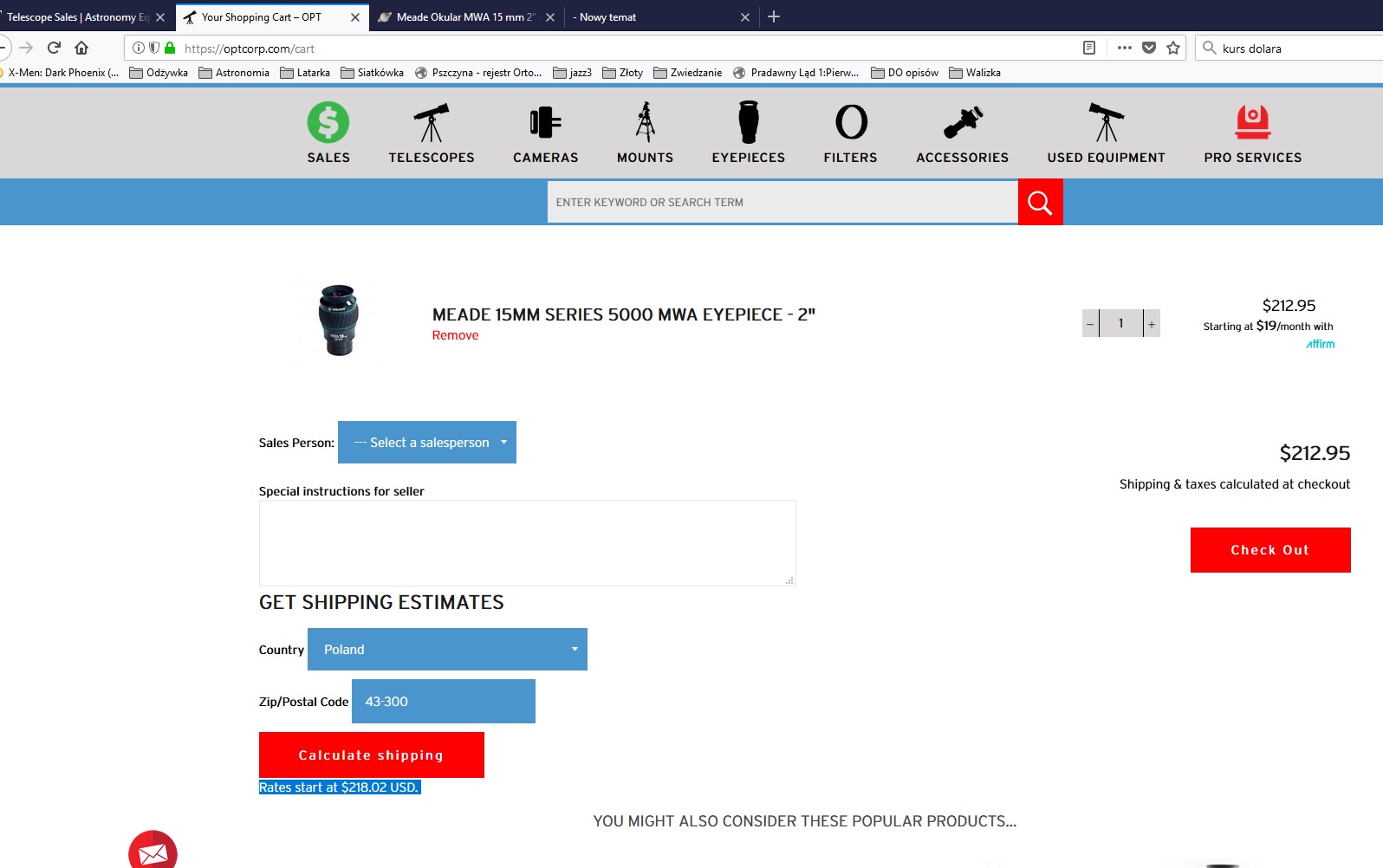Viewport: 1383px width, 868px height.
Task: Open the reader view icon
Action: point(1089,48)
